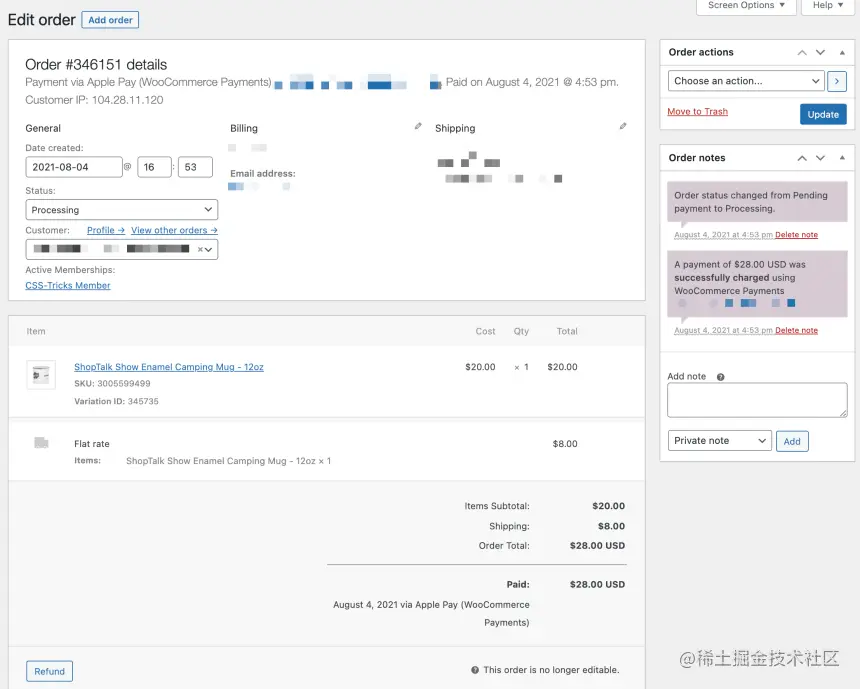
Task: Click the Move to Trash link
Action: point(697,111)
